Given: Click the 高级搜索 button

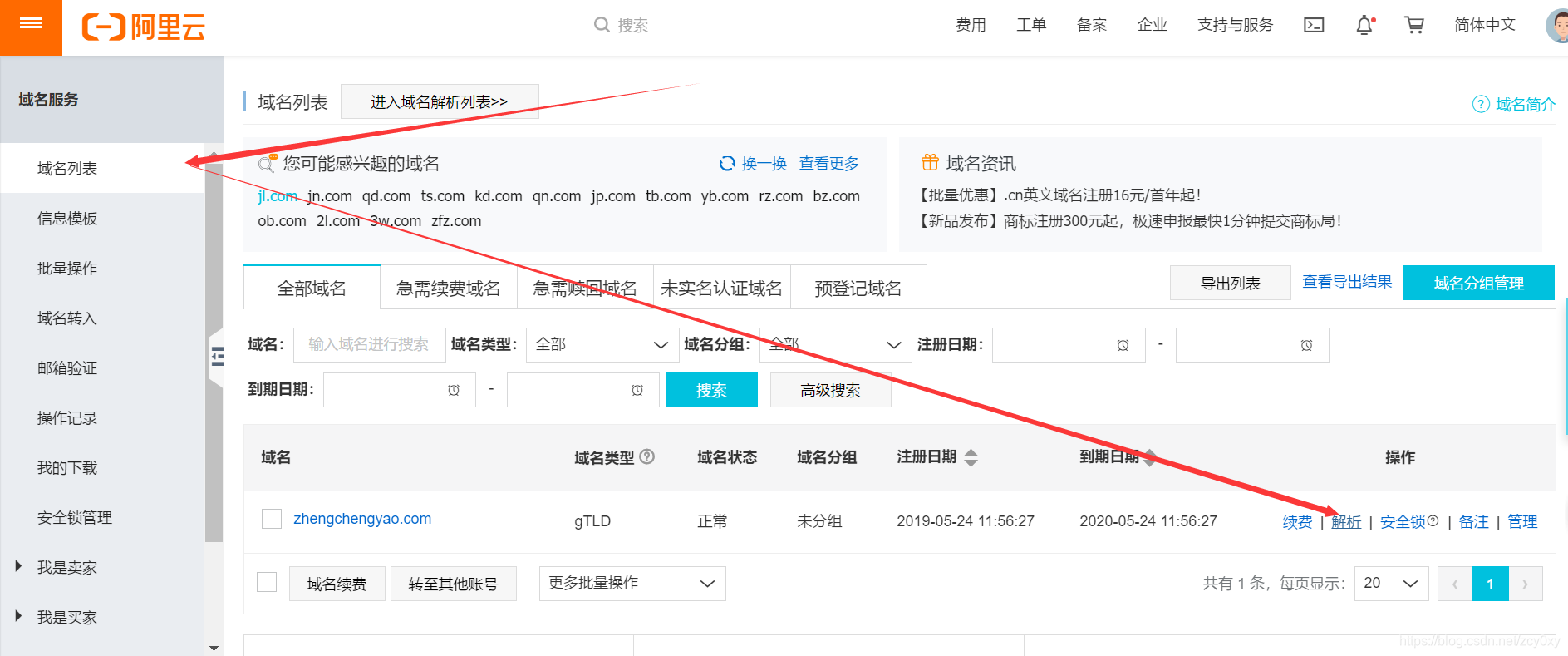Looking at the screenshot, I should [x=831, y=390].
